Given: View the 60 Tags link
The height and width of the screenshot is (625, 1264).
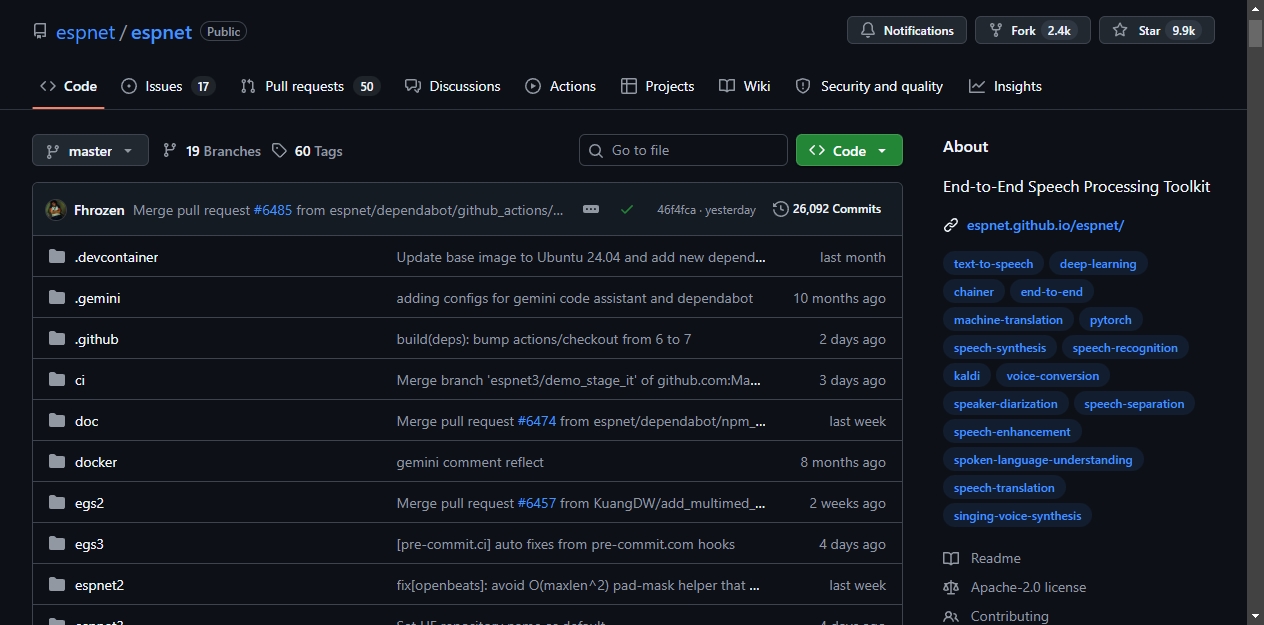Looking at the screenshot, I should tap(307, 151).
